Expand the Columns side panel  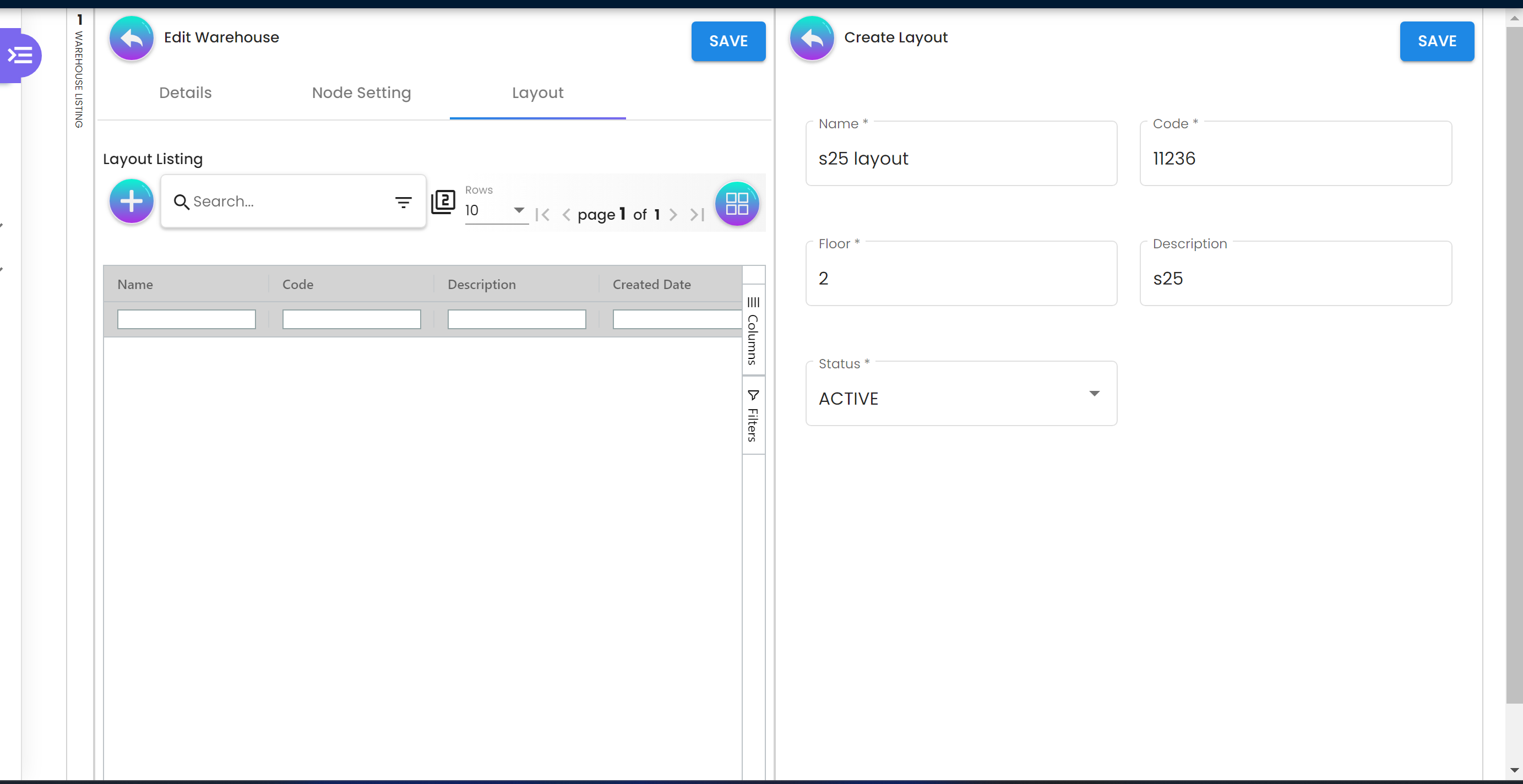point(753,331)
